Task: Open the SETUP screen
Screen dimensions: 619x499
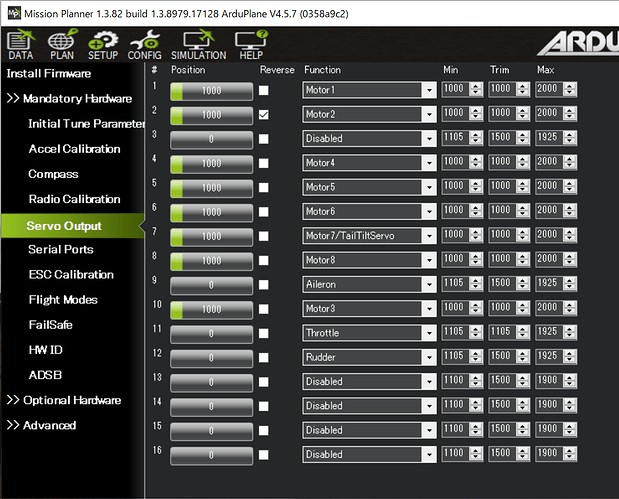Action: click(103, 45)
